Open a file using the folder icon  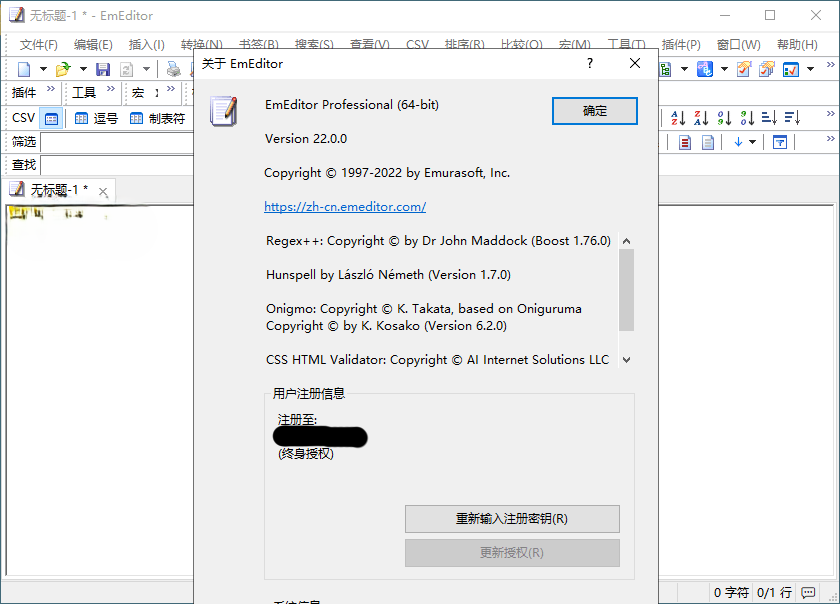pos(63,69)
